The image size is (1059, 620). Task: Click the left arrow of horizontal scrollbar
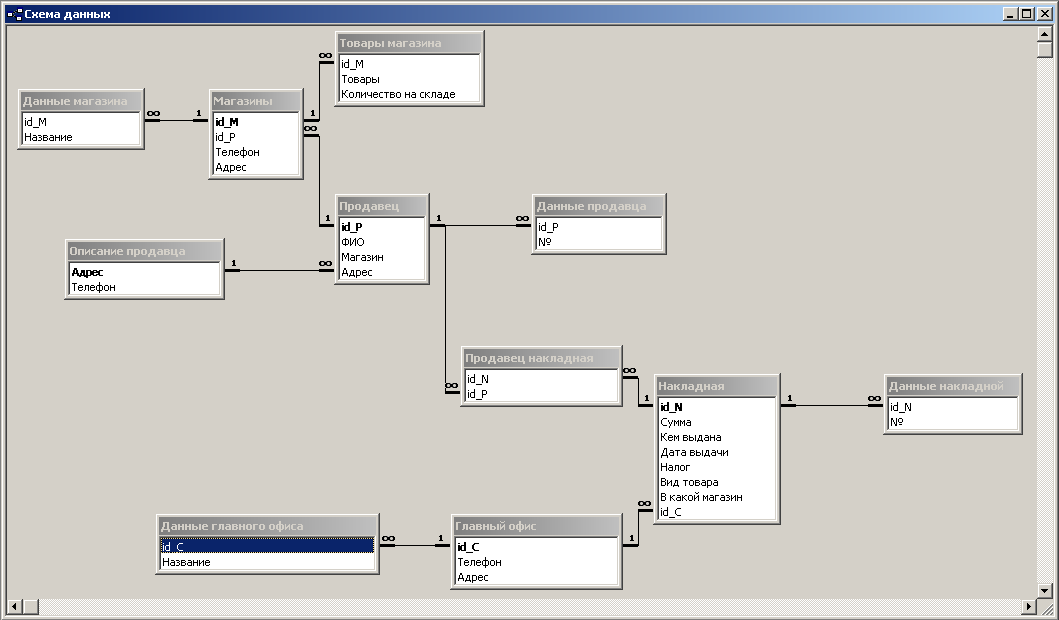[15, 606]
